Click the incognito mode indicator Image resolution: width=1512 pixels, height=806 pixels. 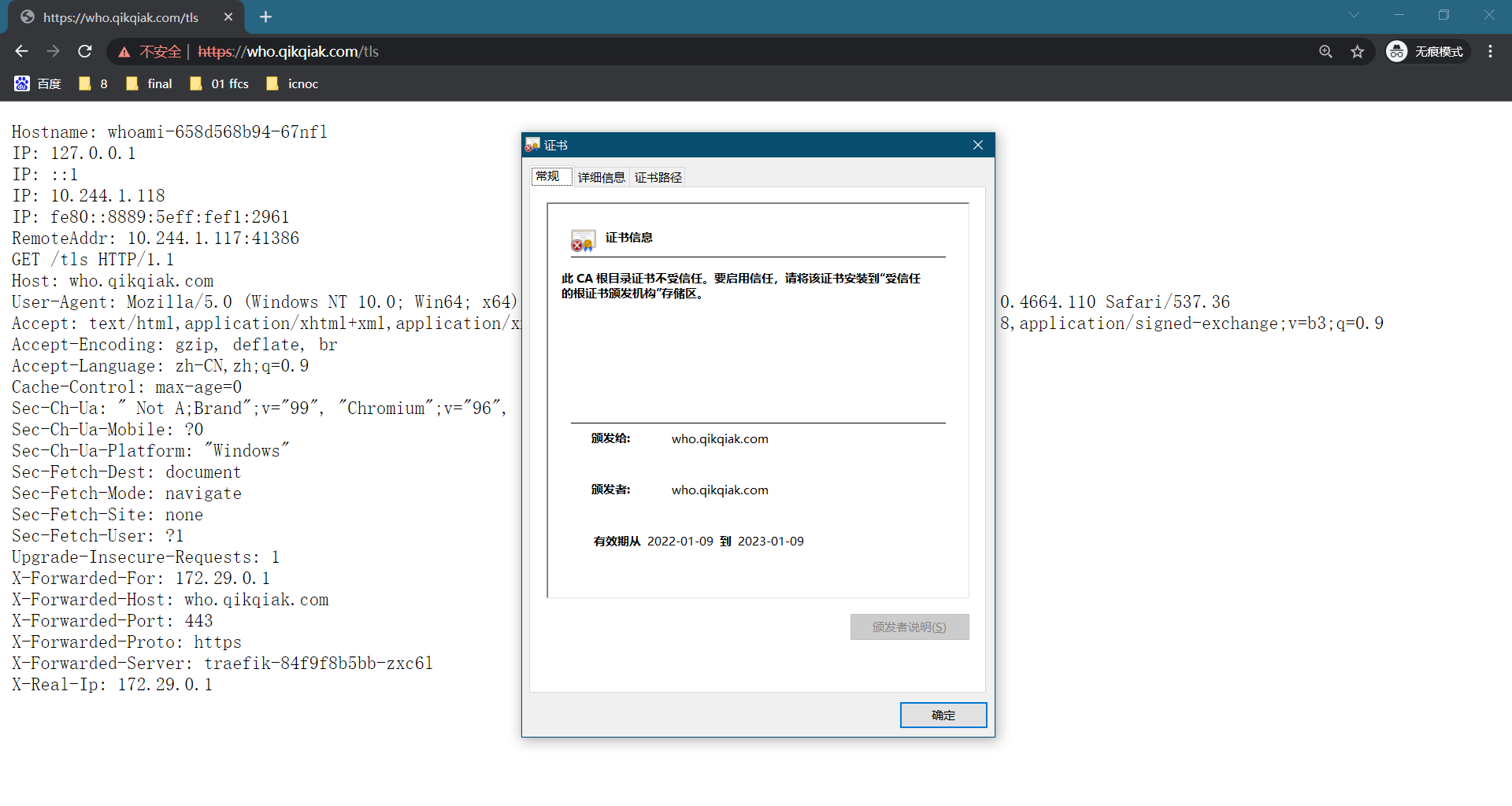[x=1427, y=51]
